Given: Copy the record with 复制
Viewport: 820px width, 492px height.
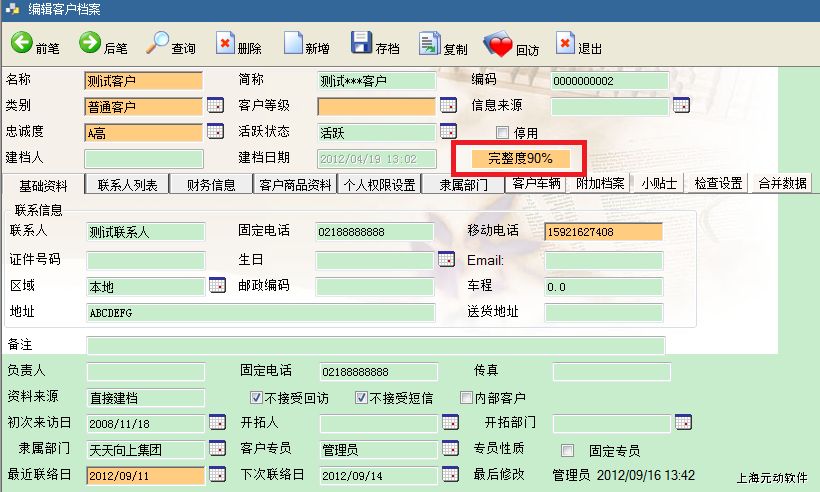Looking at the screenshot, I should (443, 44).
